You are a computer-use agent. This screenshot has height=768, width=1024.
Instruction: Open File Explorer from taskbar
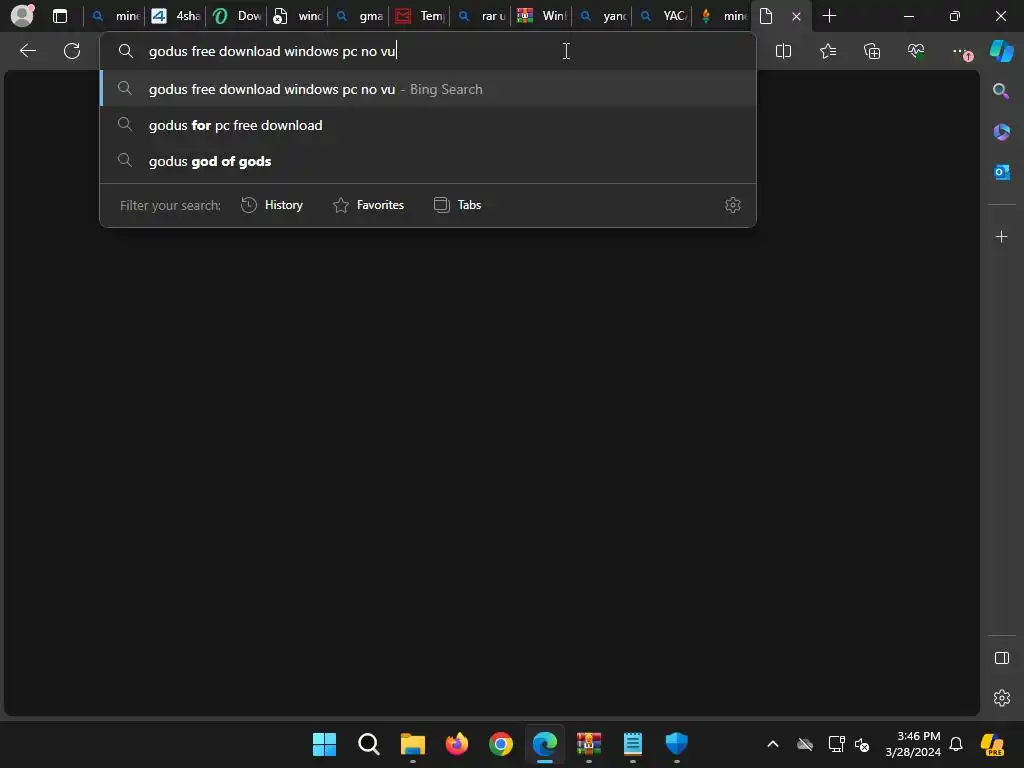[x=413, y=744]
